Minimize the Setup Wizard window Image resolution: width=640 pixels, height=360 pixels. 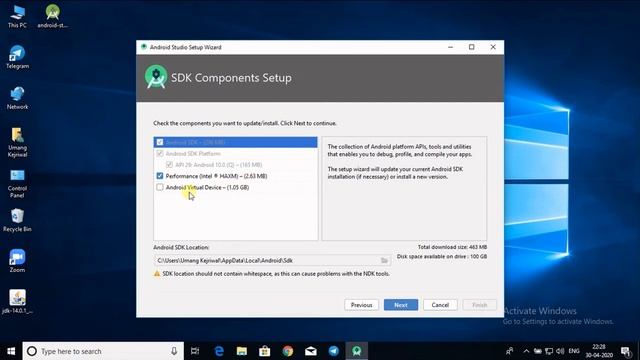pos(450,47)
